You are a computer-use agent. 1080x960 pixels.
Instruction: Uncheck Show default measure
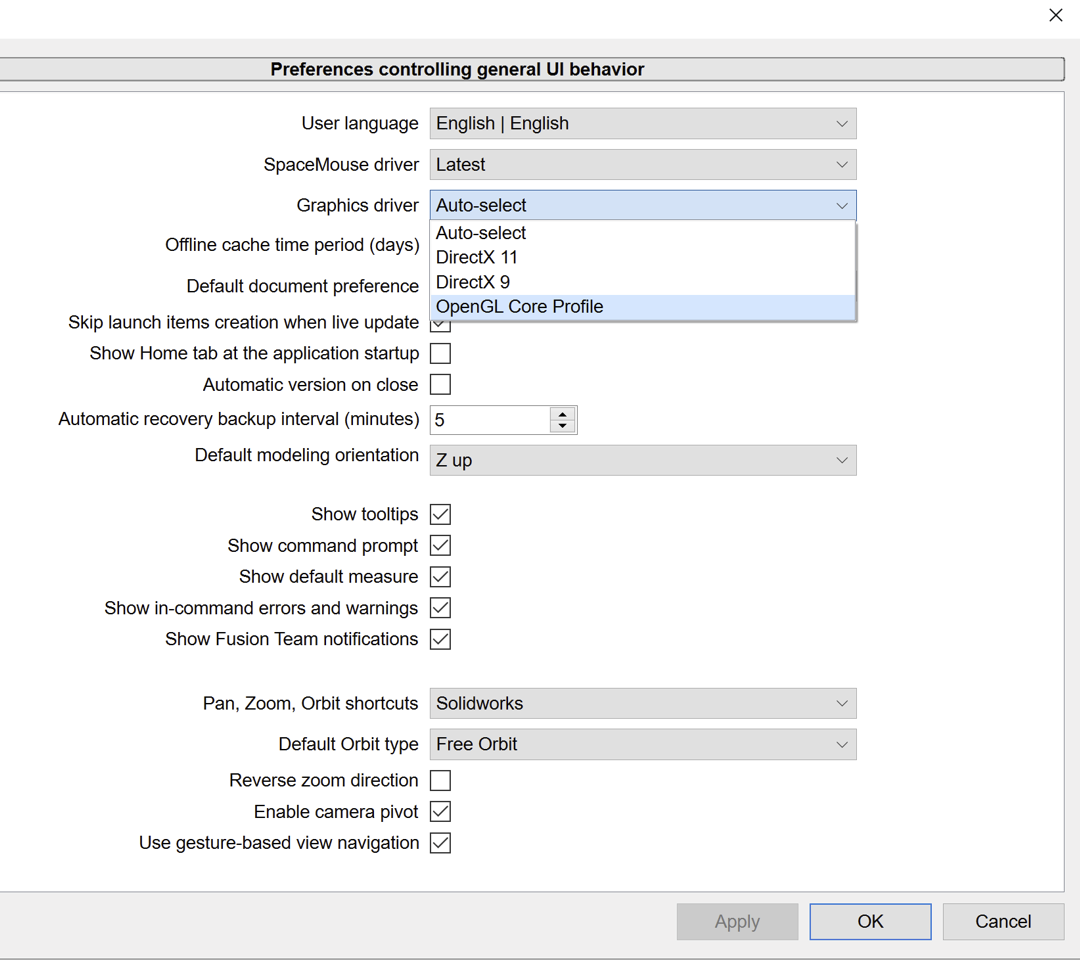440,576
